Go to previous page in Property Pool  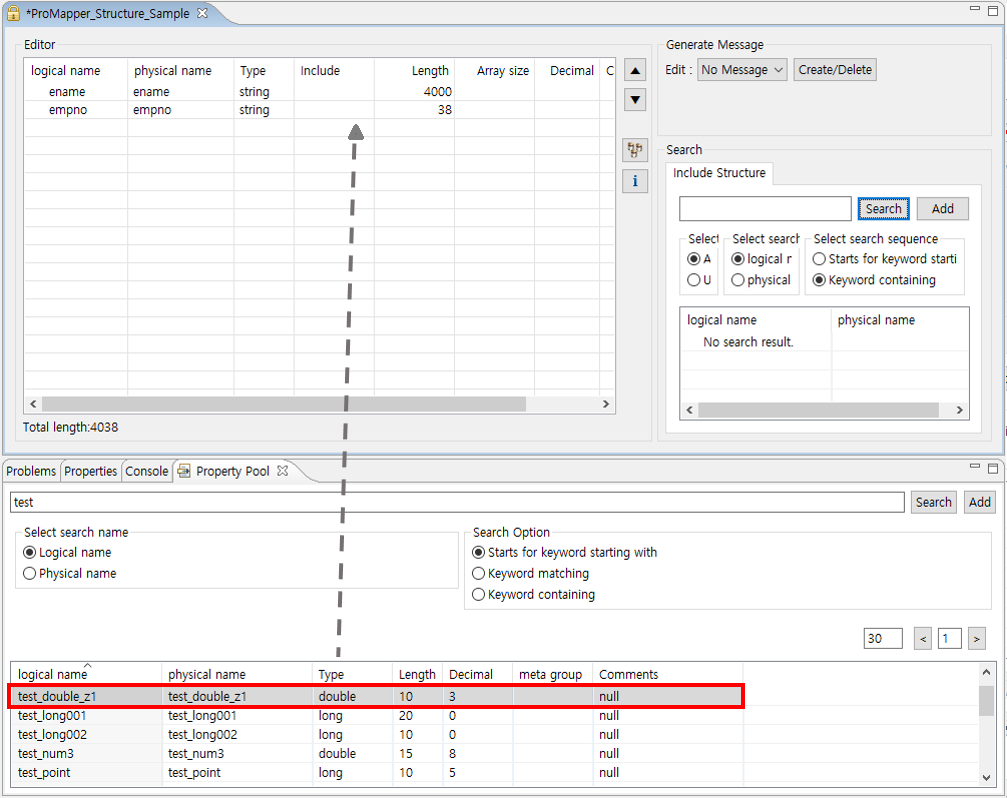pos(923,638)
